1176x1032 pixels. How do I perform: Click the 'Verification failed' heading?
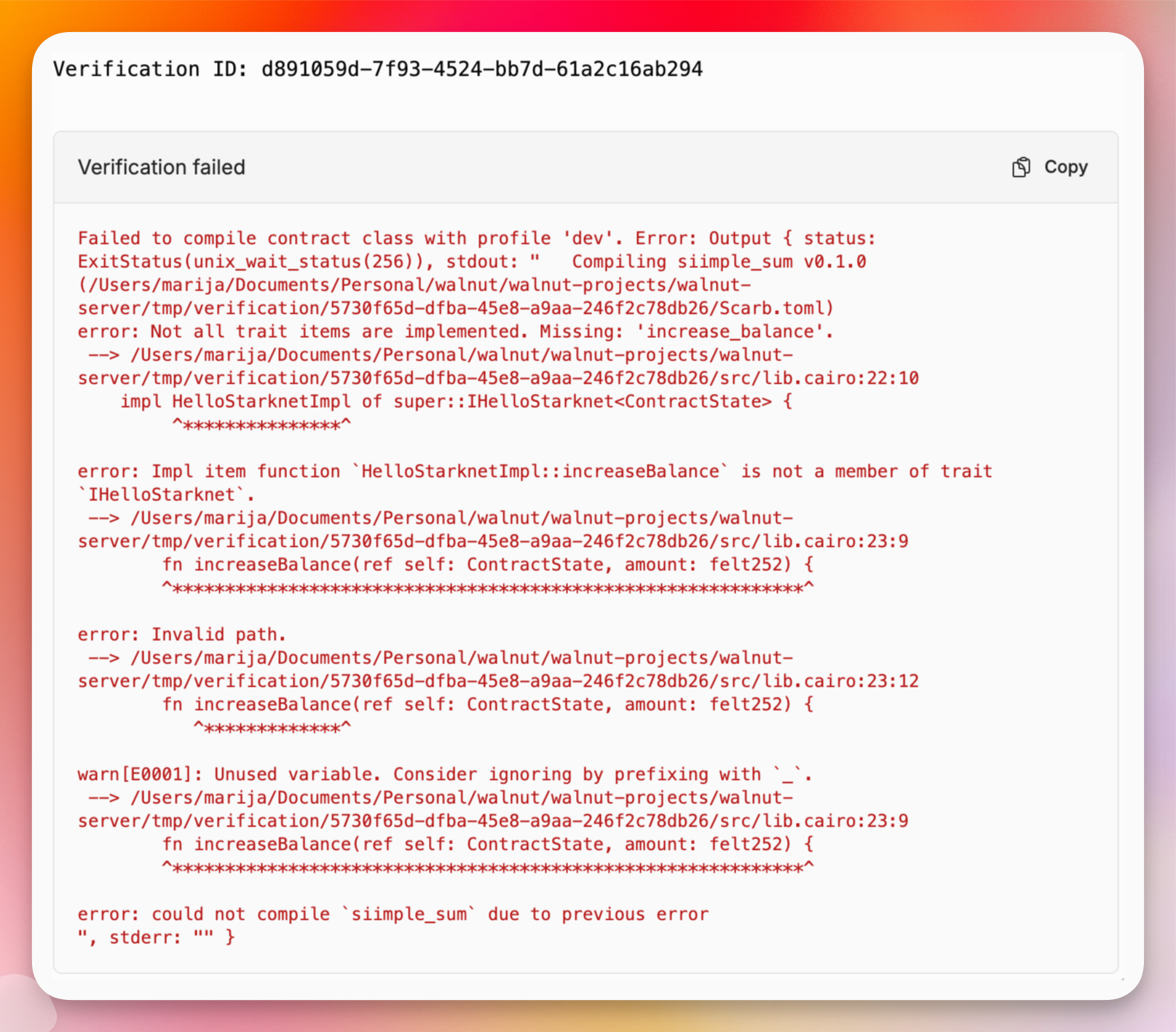[162, 168]
